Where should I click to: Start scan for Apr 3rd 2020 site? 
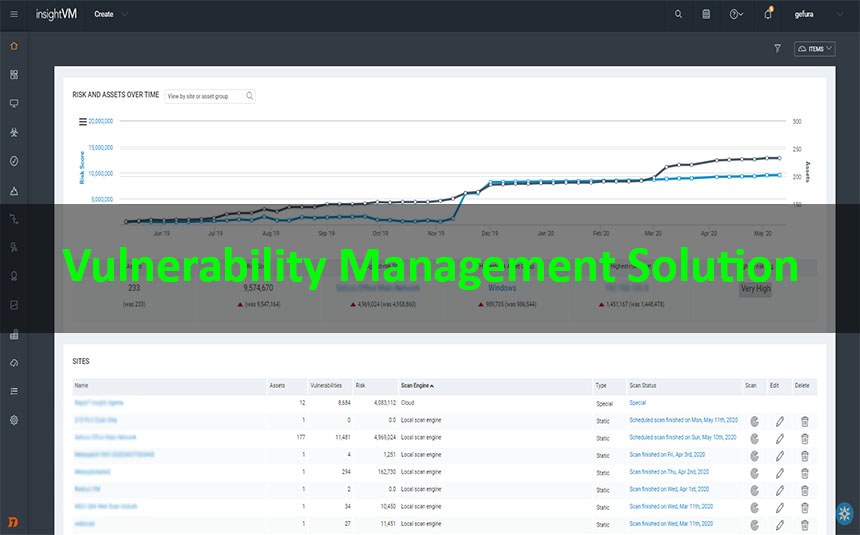(755, 456)
